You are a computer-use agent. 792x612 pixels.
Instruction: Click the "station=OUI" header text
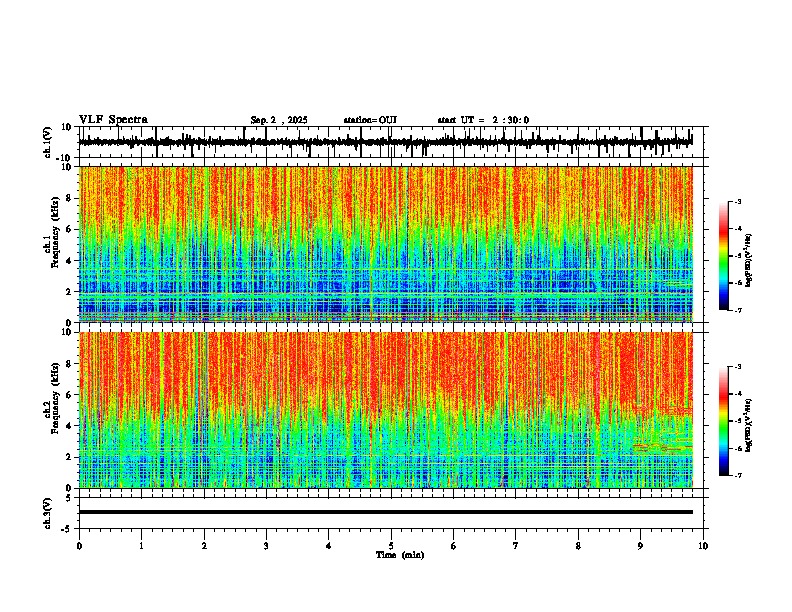[370, 120]
